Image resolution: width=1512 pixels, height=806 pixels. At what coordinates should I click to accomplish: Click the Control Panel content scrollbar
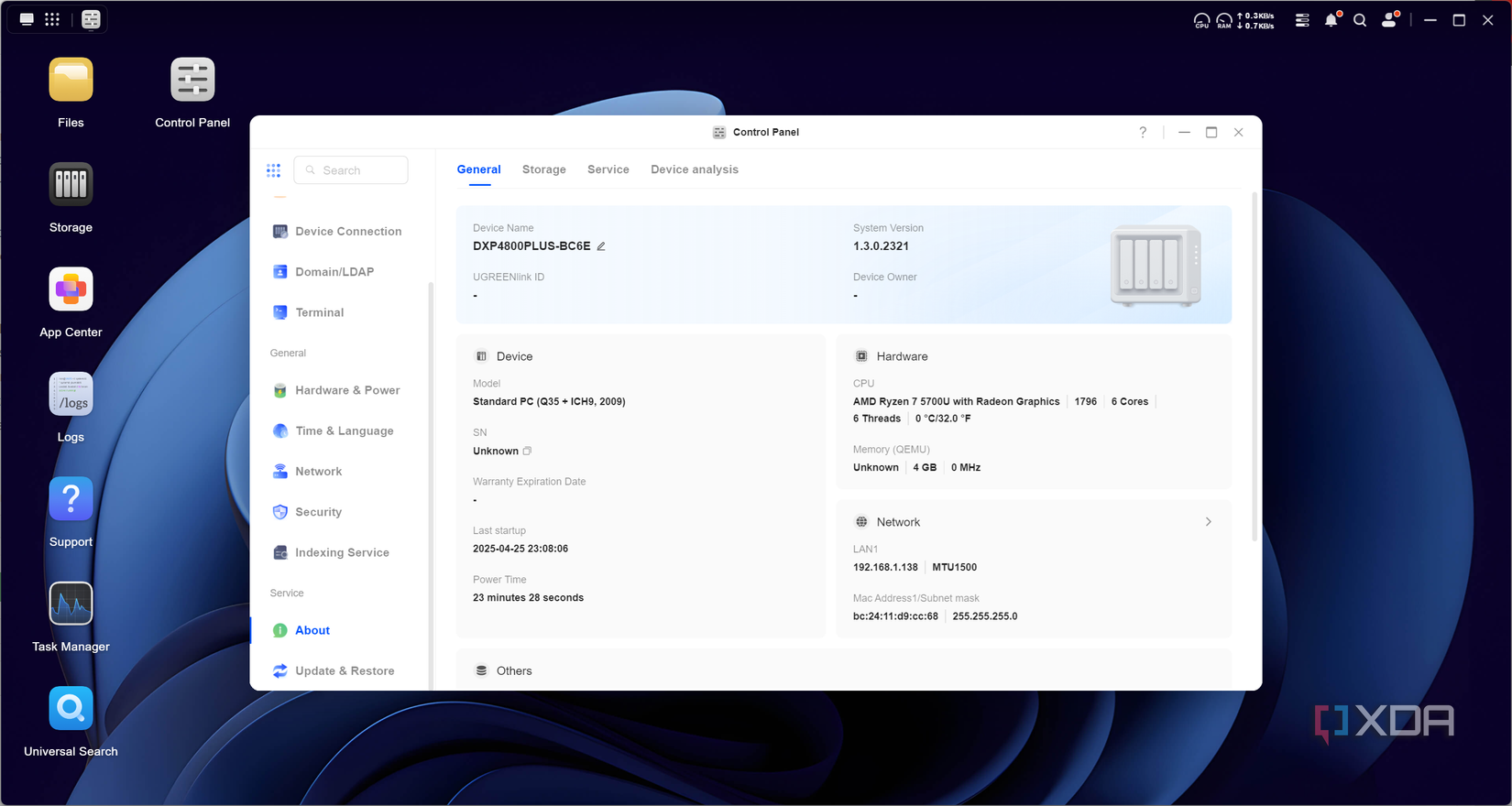tap(1255, 366)
